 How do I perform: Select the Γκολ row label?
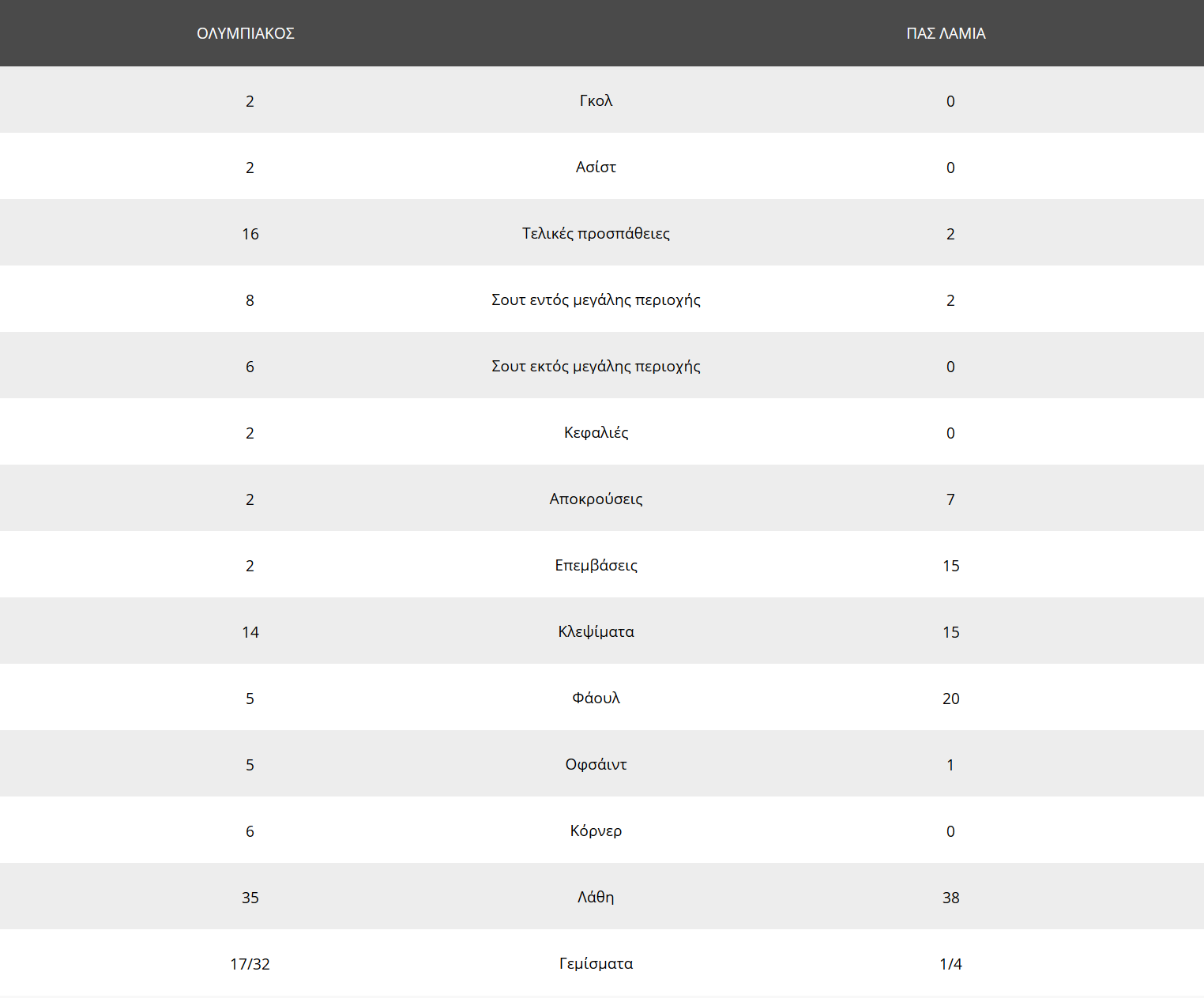coord(596,100)
